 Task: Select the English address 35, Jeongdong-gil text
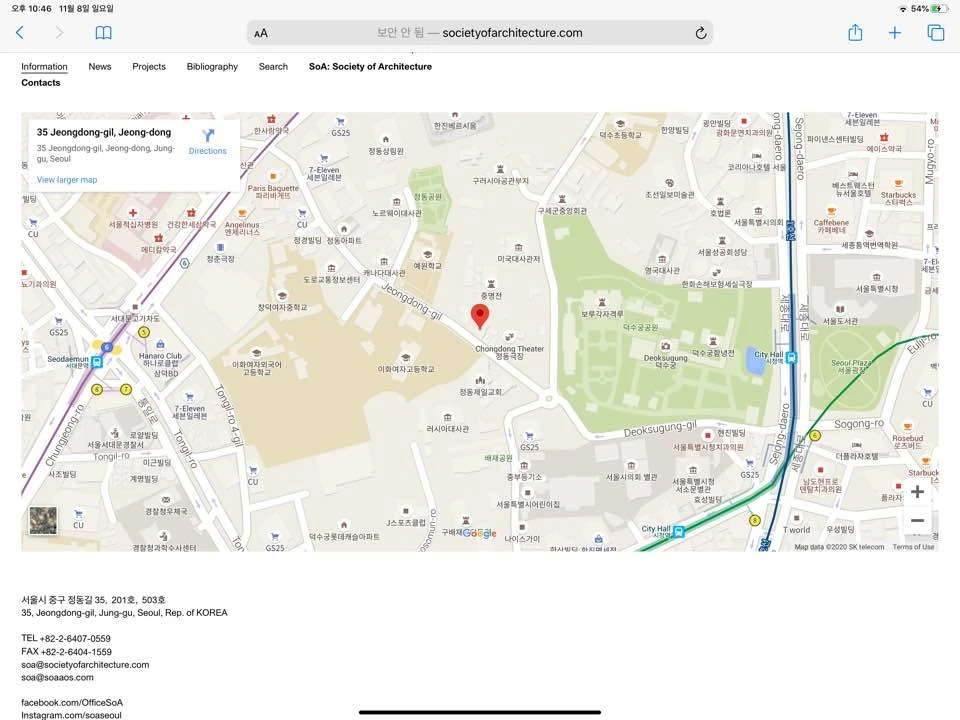click(124, 612)
